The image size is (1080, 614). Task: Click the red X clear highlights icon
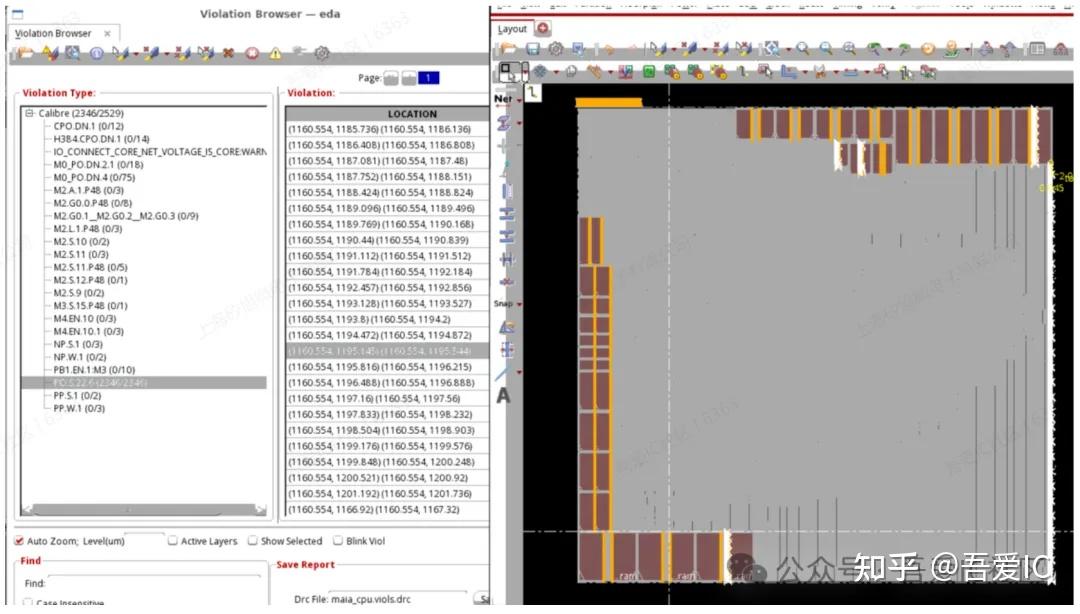click(229, 54)
